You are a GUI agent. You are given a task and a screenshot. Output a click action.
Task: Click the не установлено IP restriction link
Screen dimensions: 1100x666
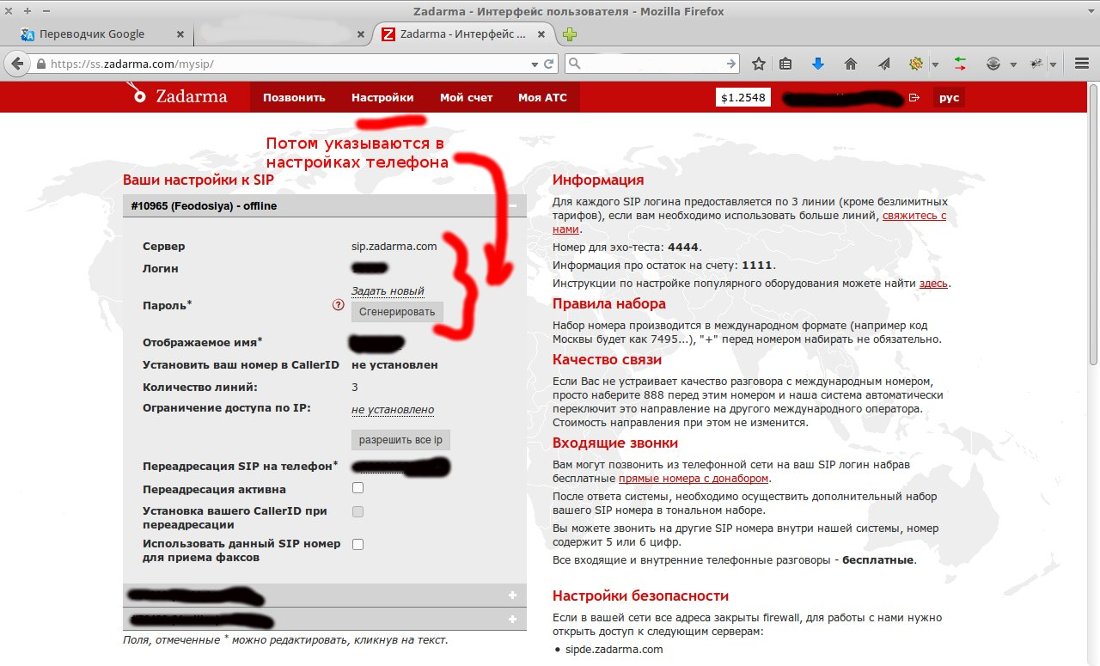[x=393, y=409]
